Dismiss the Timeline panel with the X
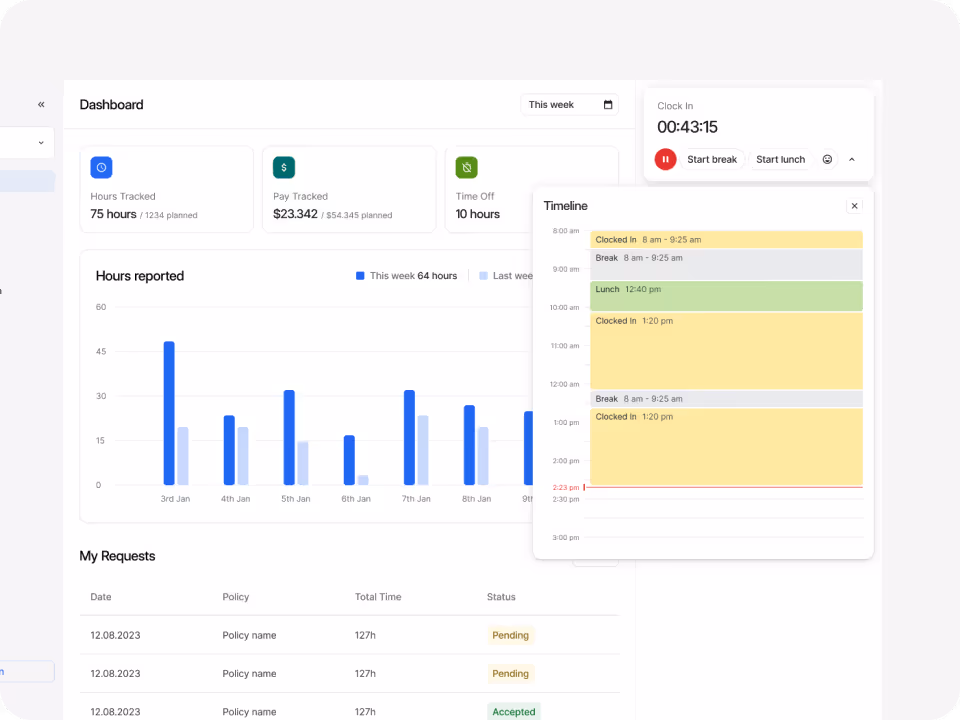Screen dimensions: 960x720 click(855, 205)
